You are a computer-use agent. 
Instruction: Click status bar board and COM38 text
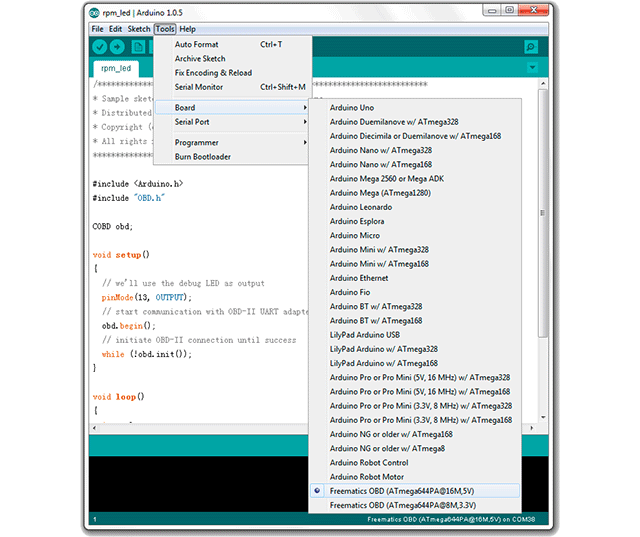(x=451, y=519)
